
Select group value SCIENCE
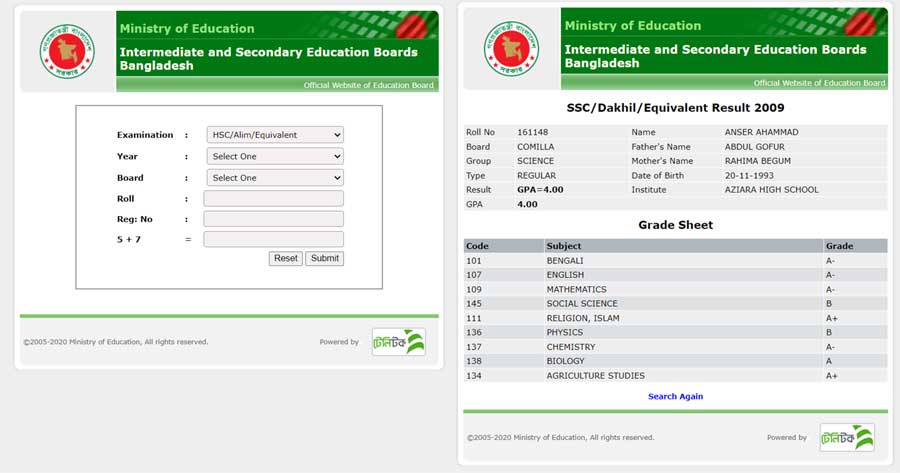pyautogui.click(x=536, y=161)
